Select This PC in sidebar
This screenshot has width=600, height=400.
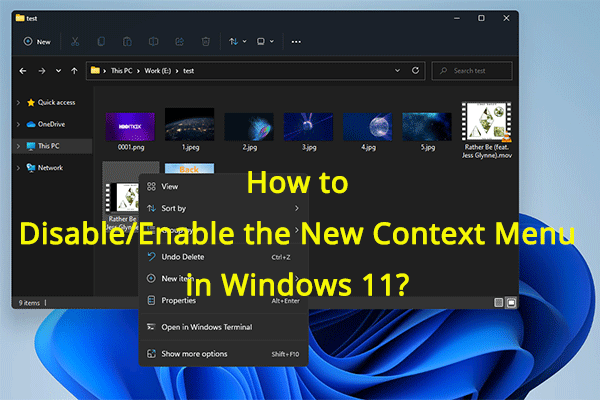point(43,146)
